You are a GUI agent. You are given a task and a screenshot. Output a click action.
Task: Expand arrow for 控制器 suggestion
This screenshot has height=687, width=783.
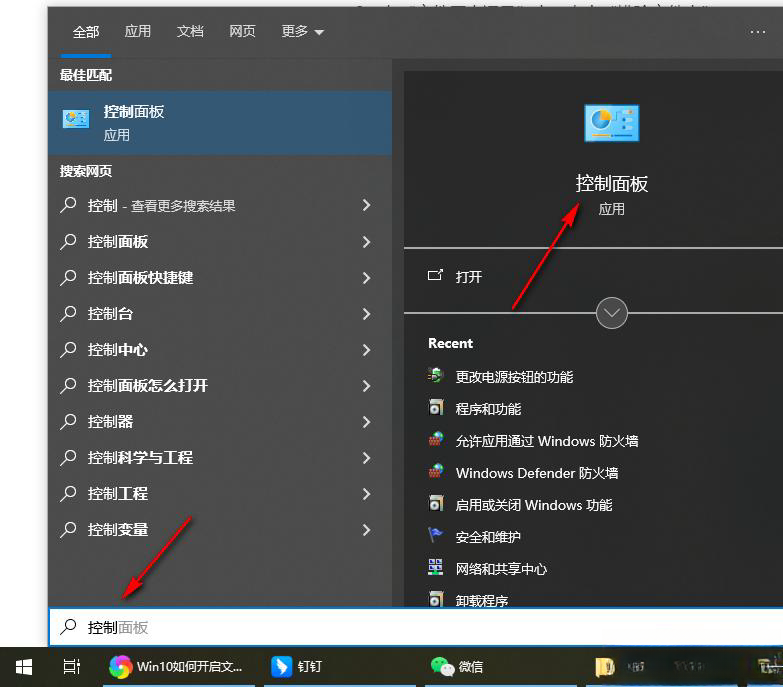[367, 422]
